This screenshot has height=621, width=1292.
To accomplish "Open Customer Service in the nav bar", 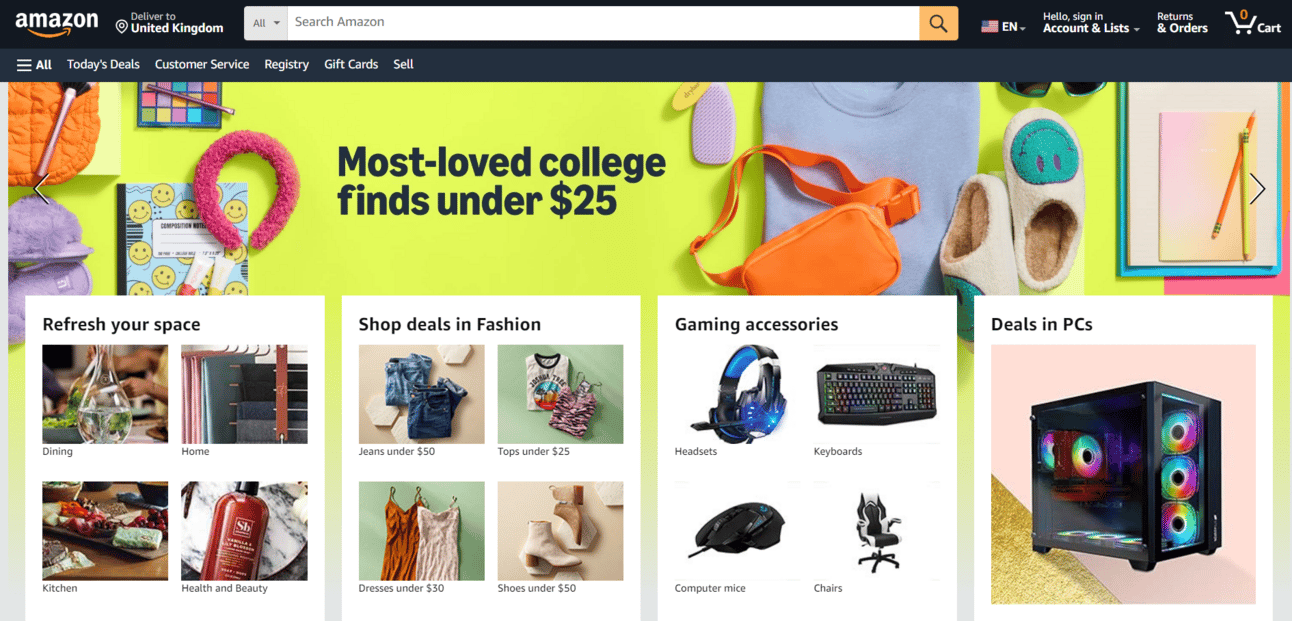I will pos(202,64).
